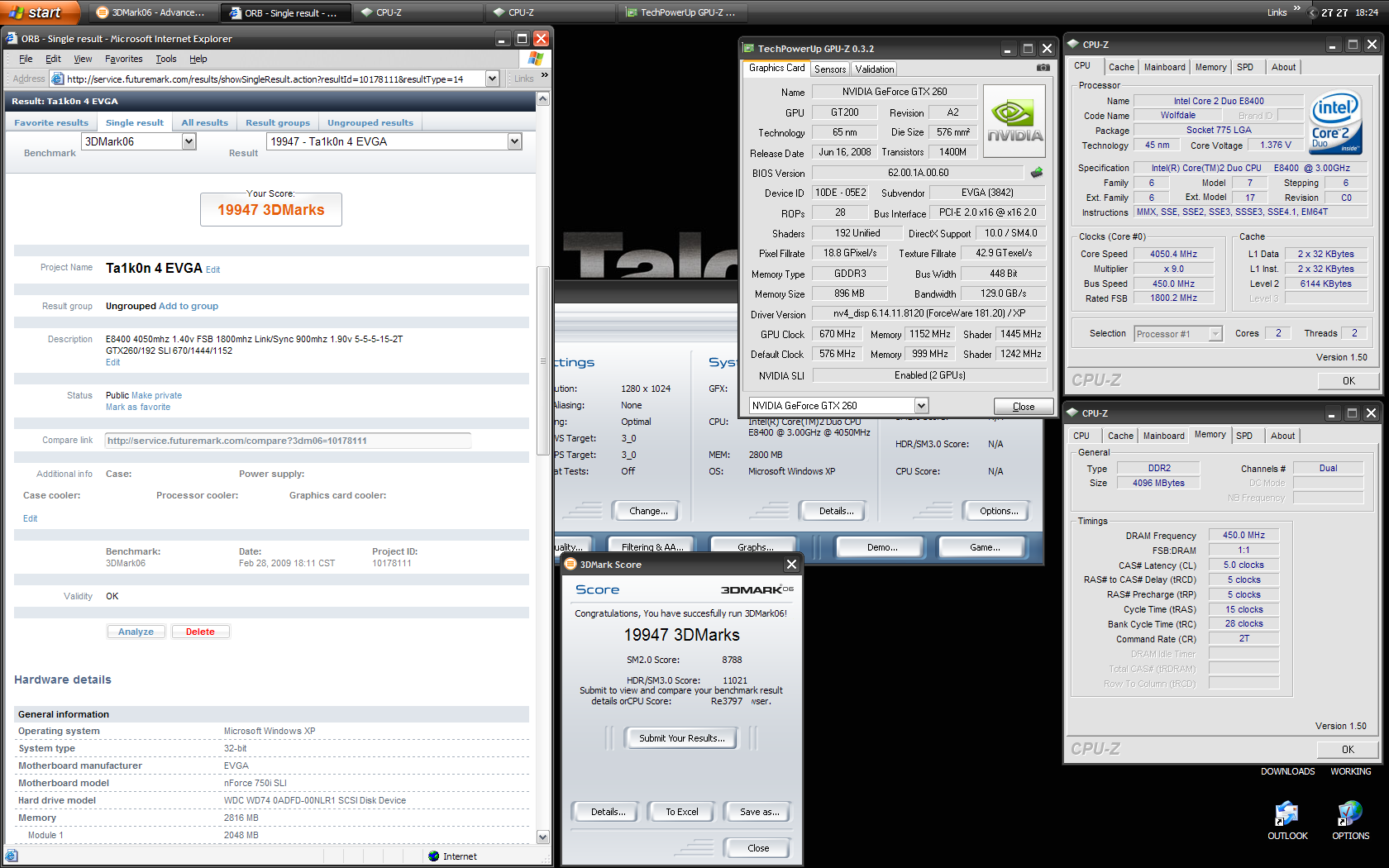Open the OPTIONS desktop shortcut
This screenshot has height=868, width=1389.
[1350, 821]
